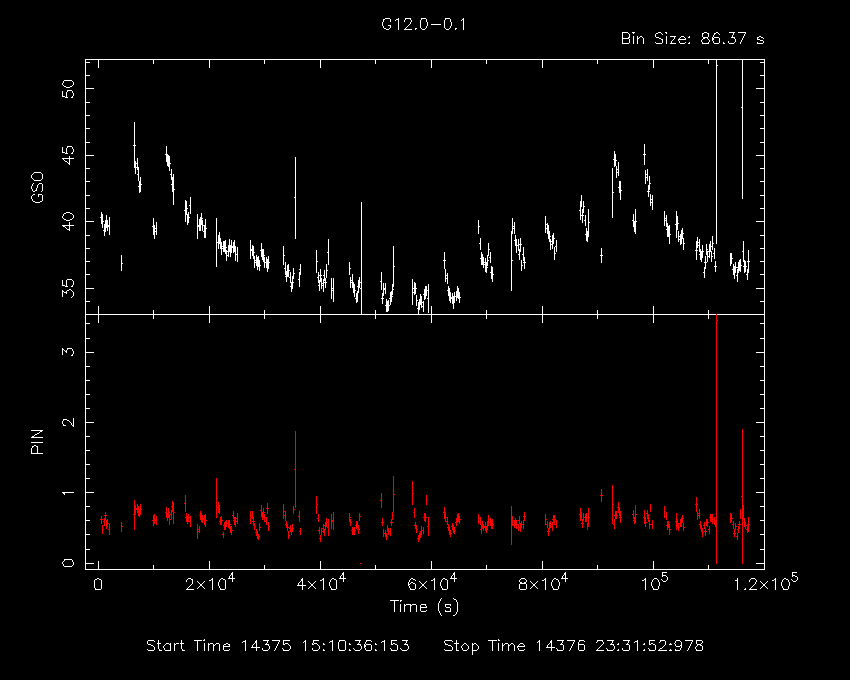Click the x-axis tick label 6×10^4
Viewport: 850px width, 680px height.
432,583
